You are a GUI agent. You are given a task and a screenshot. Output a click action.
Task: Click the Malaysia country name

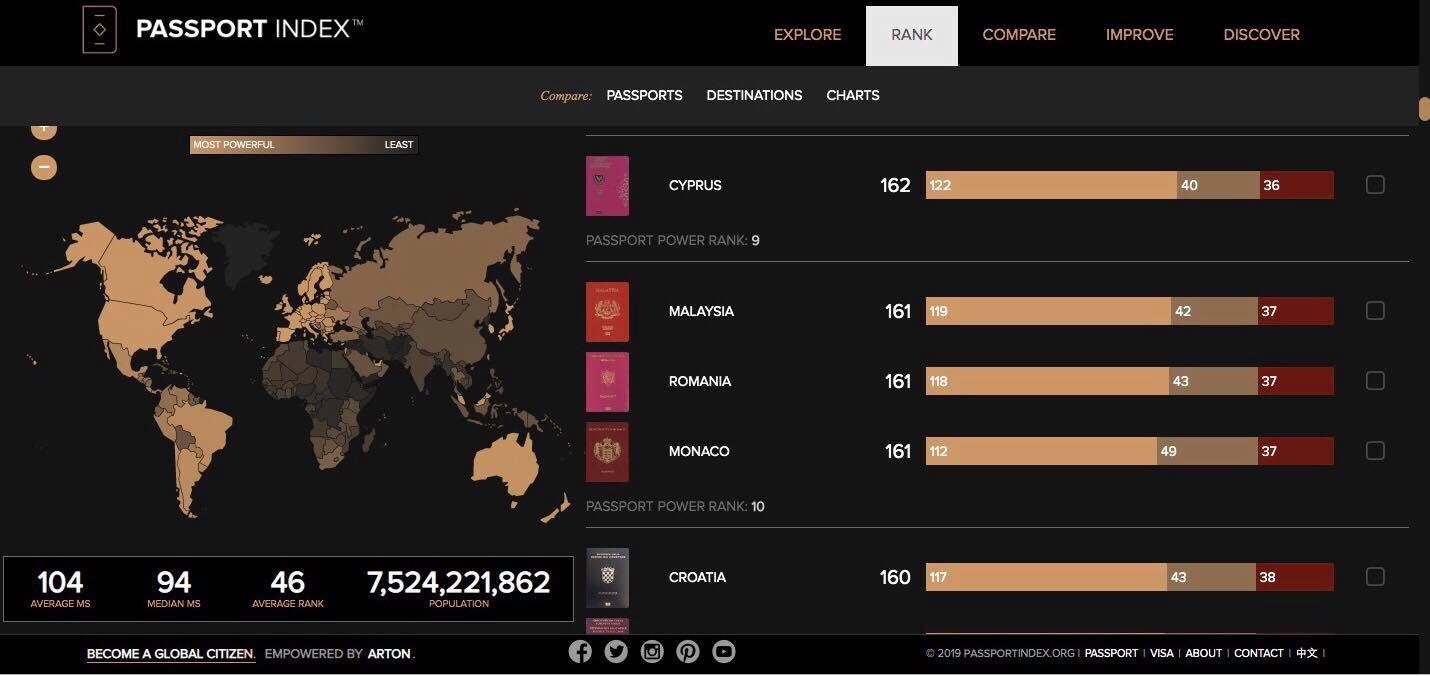tap(701, 312)
